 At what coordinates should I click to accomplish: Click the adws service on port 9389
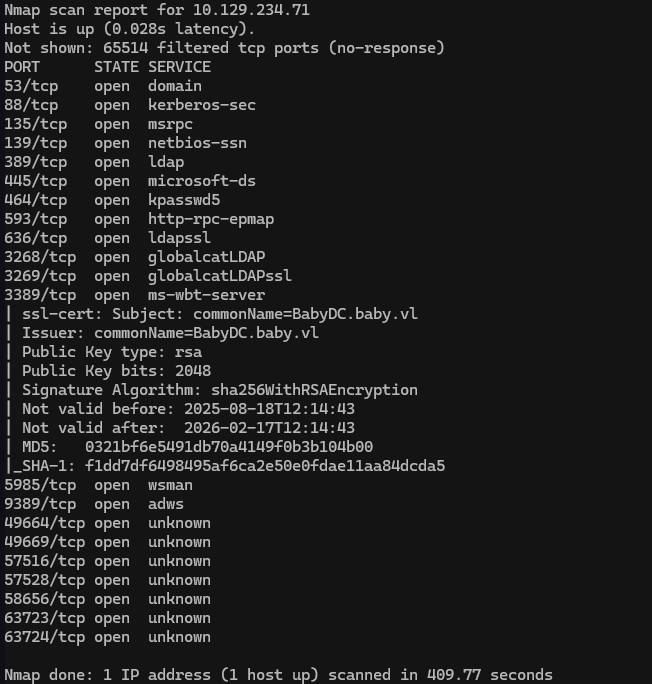166,504
